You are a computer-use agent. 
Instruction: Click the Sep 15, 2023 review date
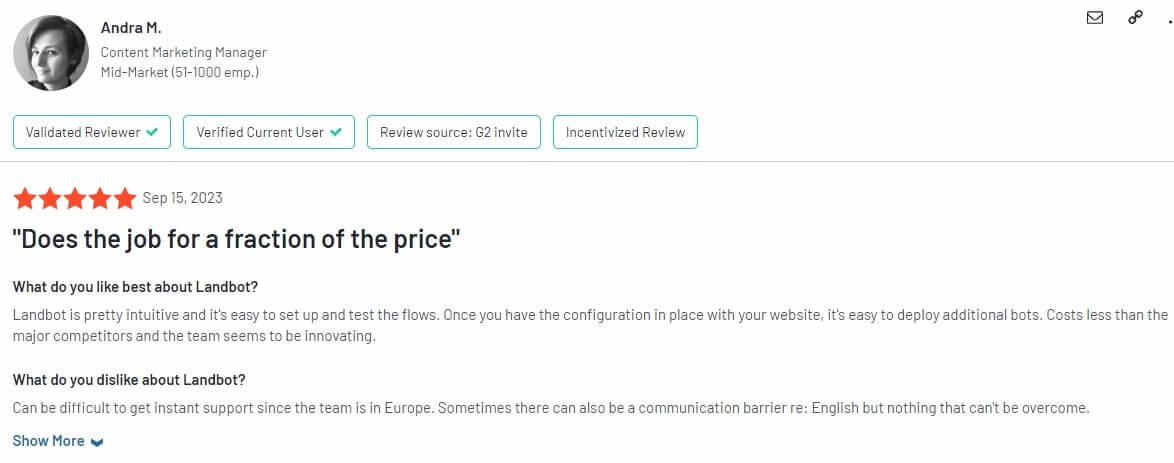[x=183, y=198]
